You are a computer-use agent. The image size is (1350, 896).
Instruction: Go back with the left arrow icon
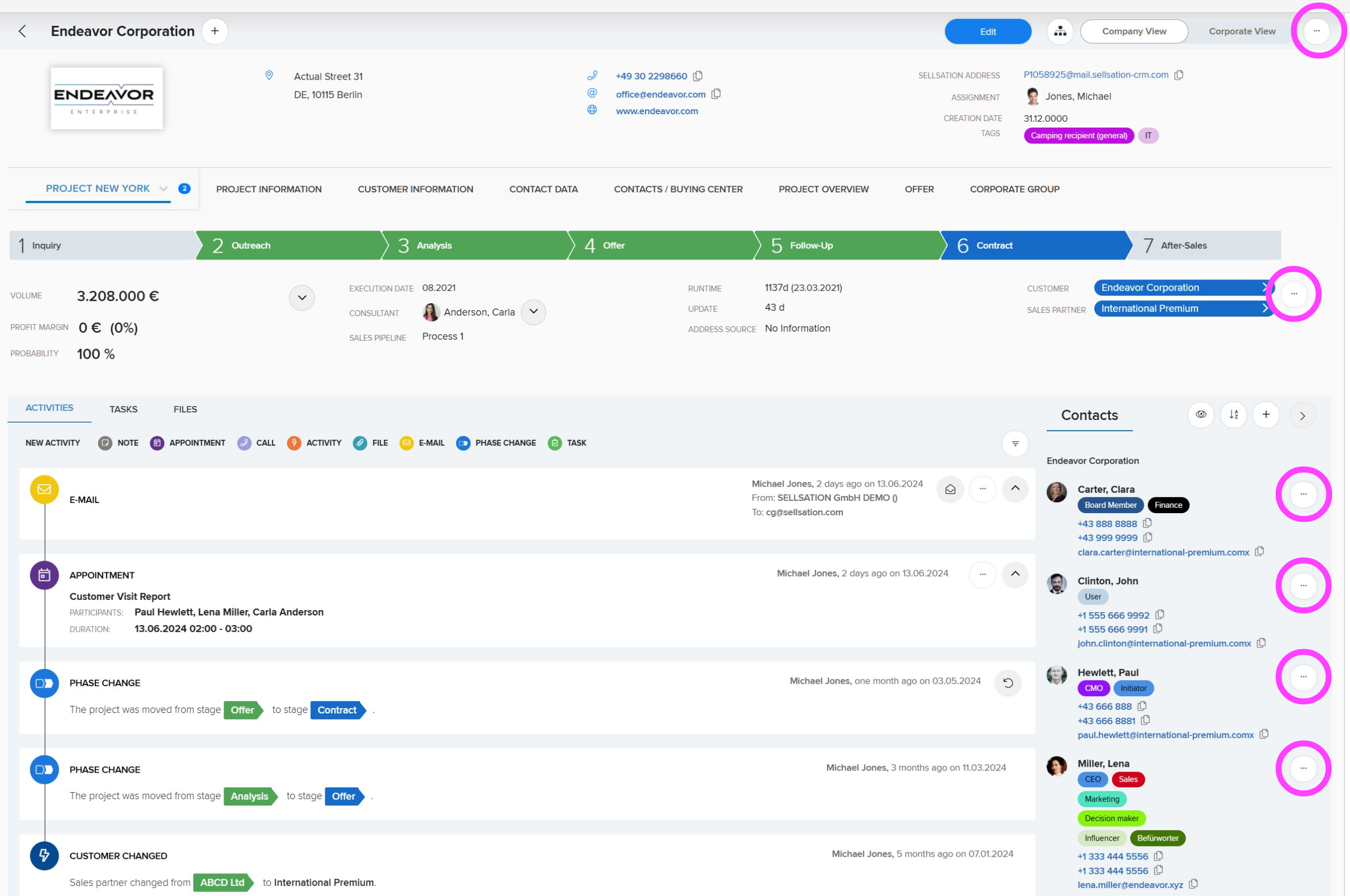click(x=22, y=31)
